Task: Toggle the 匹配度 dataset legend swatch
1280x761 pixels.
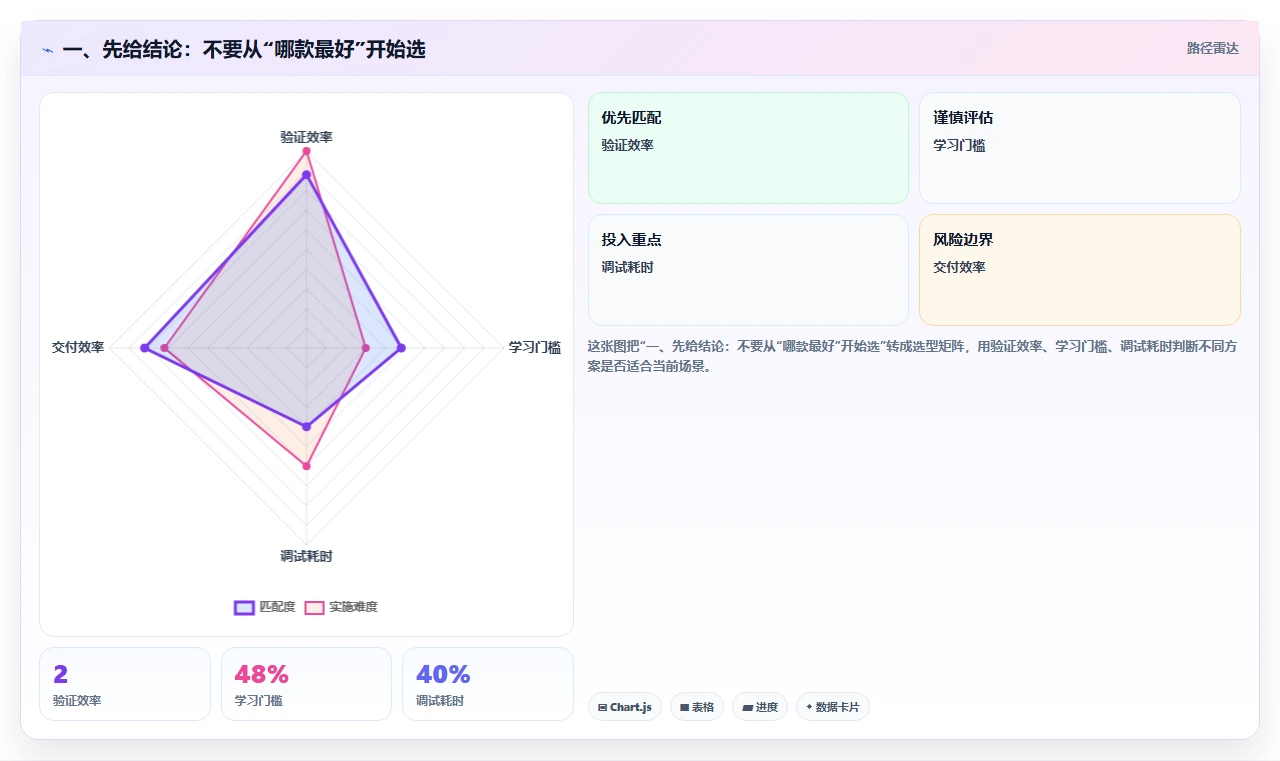Action: tap(244, 607)
